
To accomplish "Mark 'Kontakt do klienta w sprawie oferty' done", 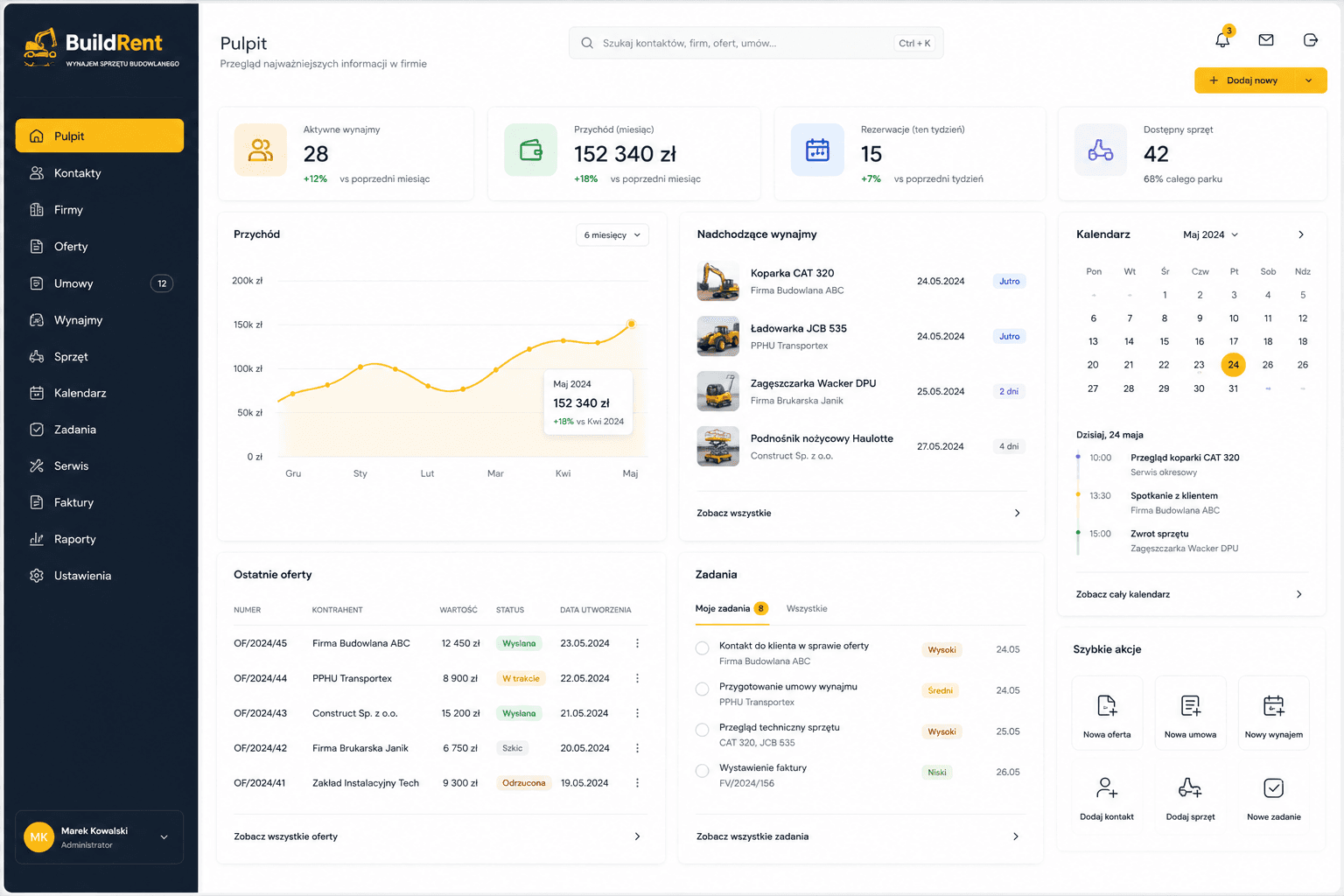I will 702,648.
